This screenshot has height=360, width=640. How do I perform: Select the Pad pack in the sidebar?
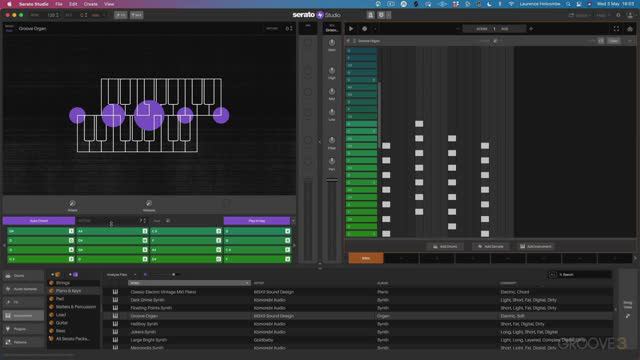60,299
